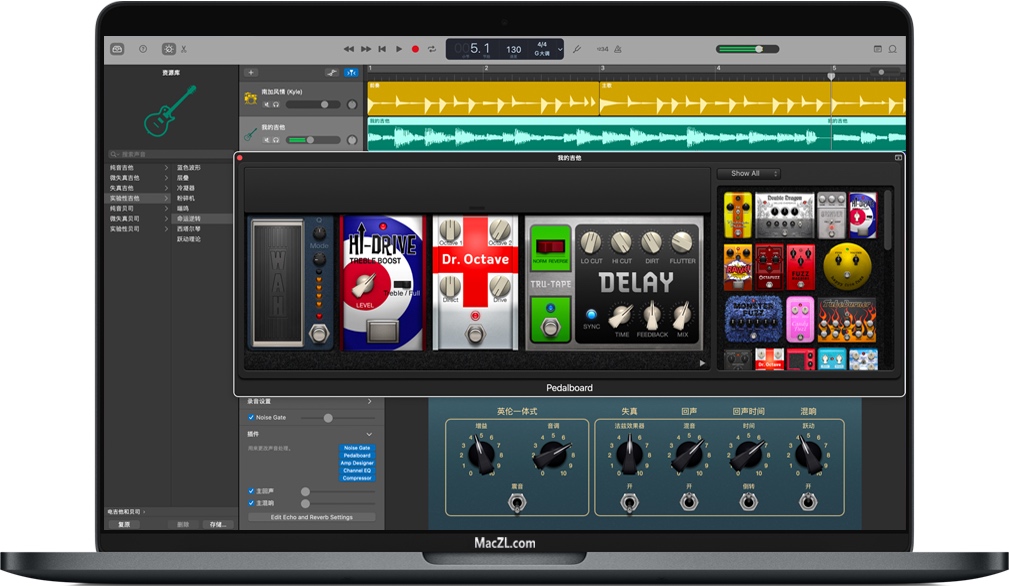Mute the 我的吉他 track speaker icon
Image resolution: width=1009 pixels, height=586 pixels.
coord(267,139)
